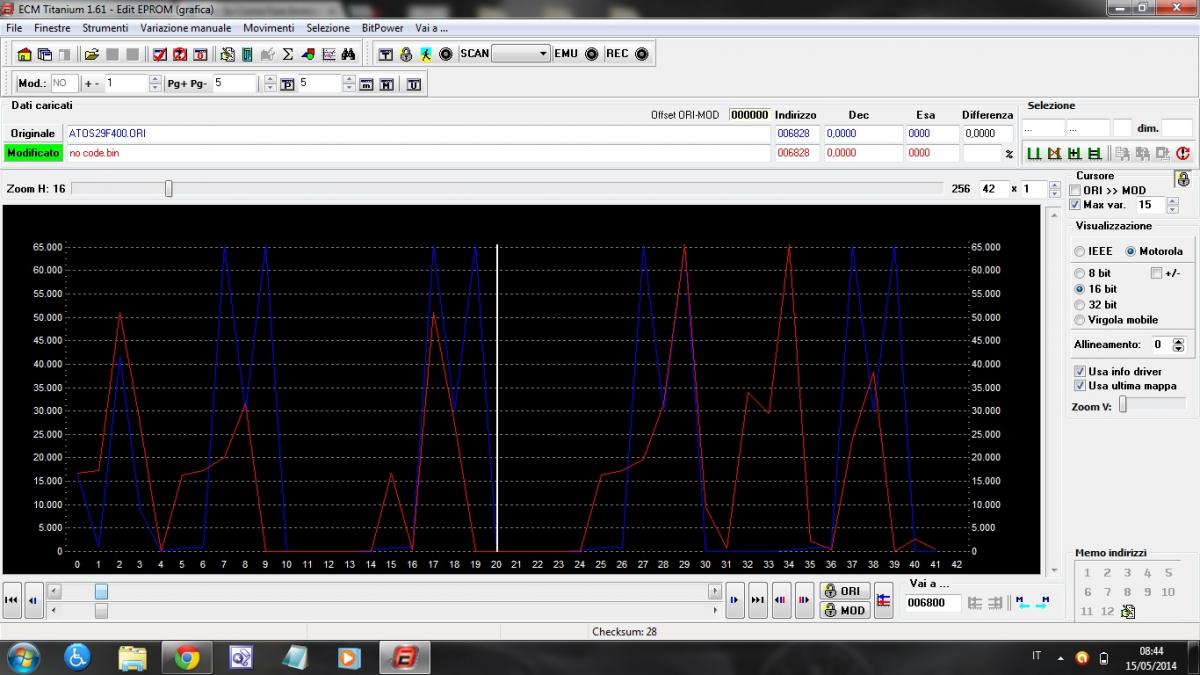Open the SCAN dropdown list
Screen dimensions: 1200x675
543,54
